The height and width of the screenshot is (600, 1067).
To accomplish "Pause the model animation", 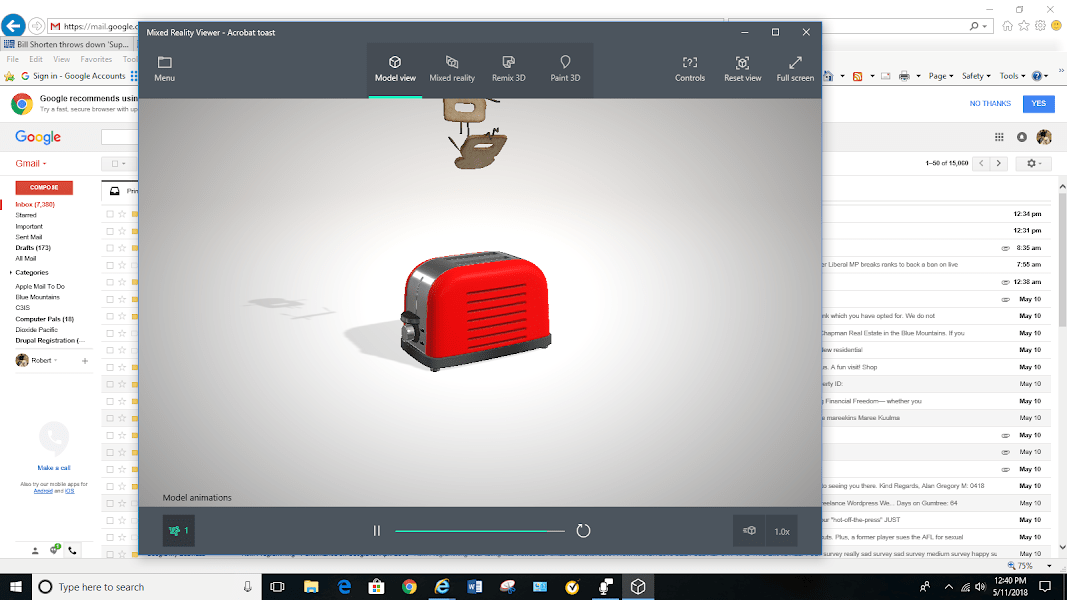I will [376, 531].
